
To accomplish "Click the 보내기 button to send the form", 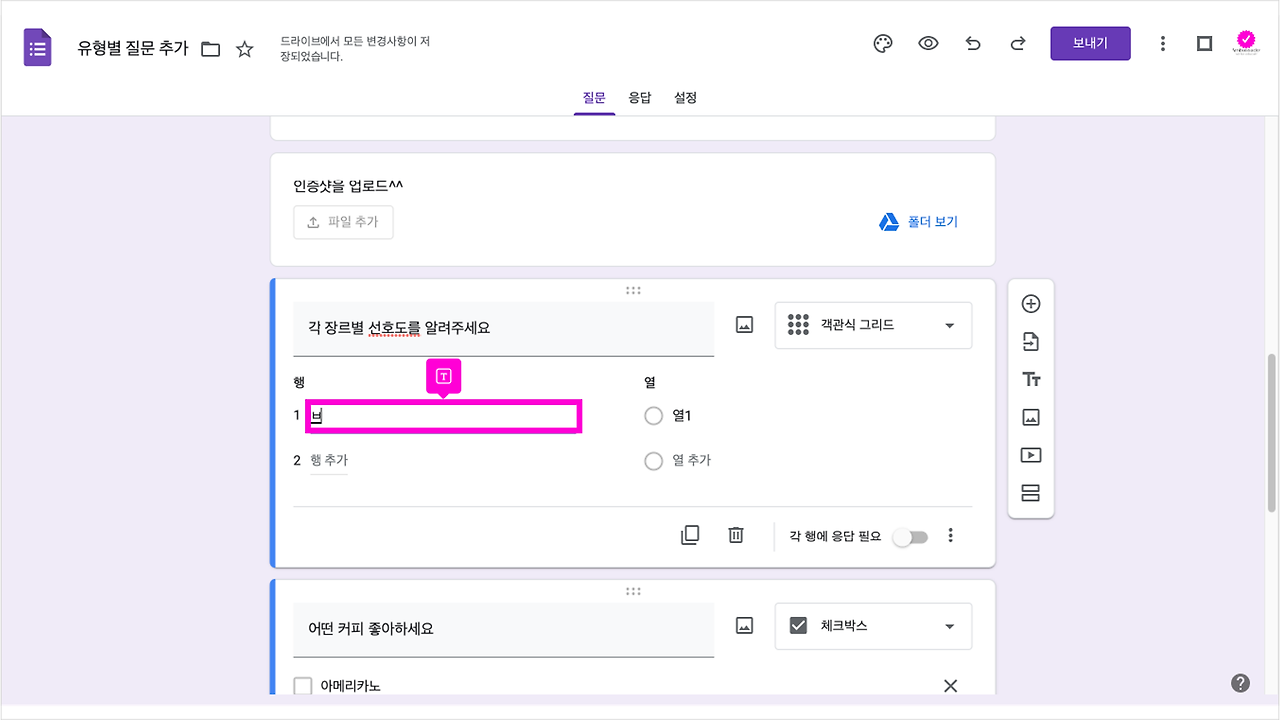I will click(x=1090, y=43).
